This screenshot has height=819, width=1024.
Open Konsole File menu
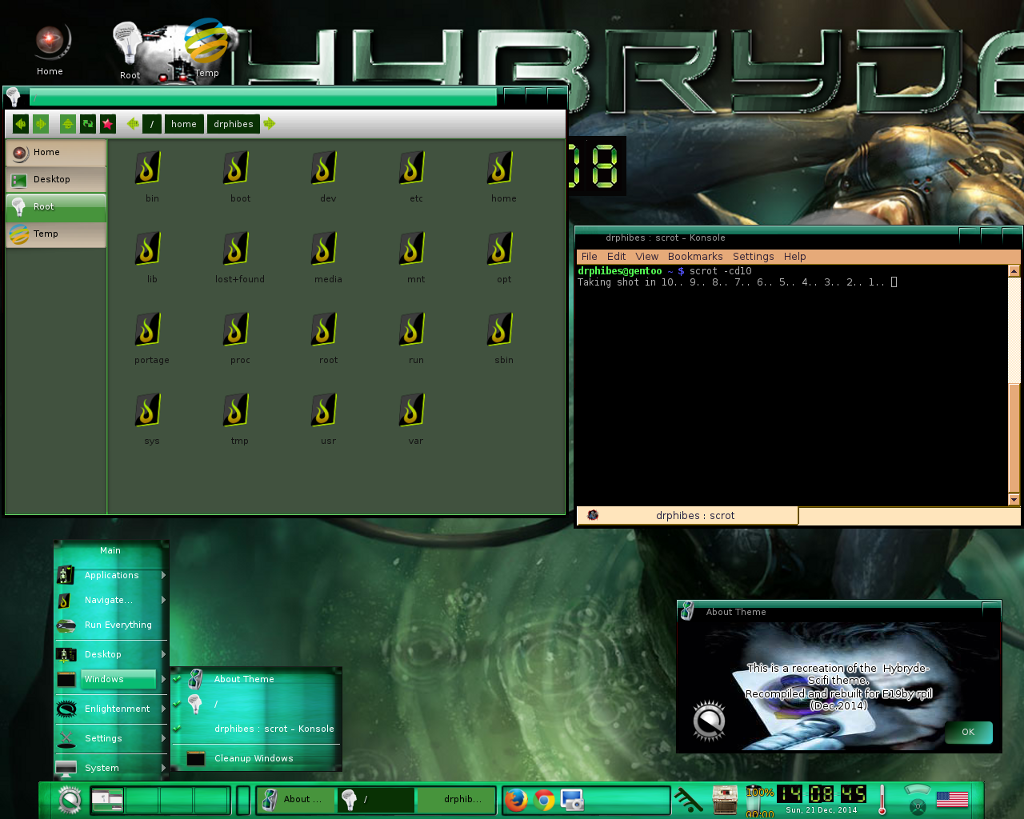589,257
